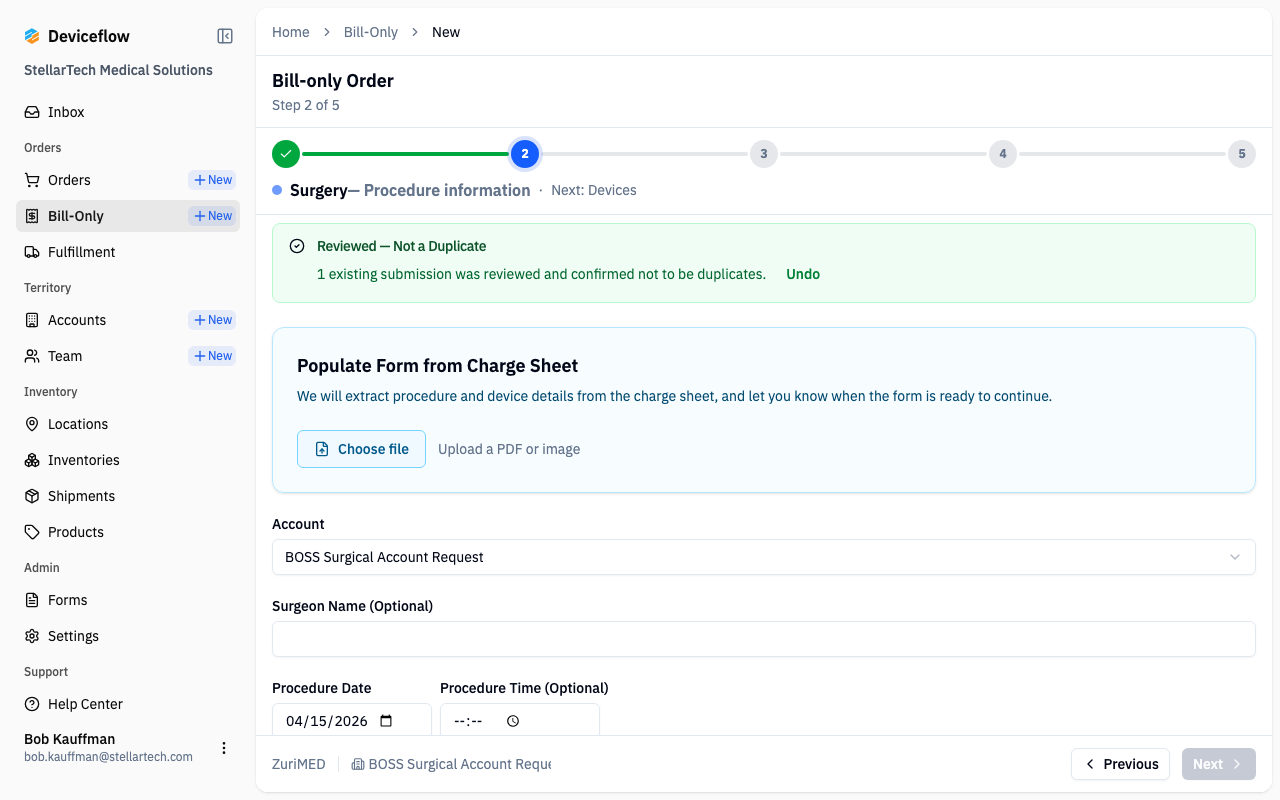The image size is (1280, 800).
Task: Click Choose file button
Action: 361,449
